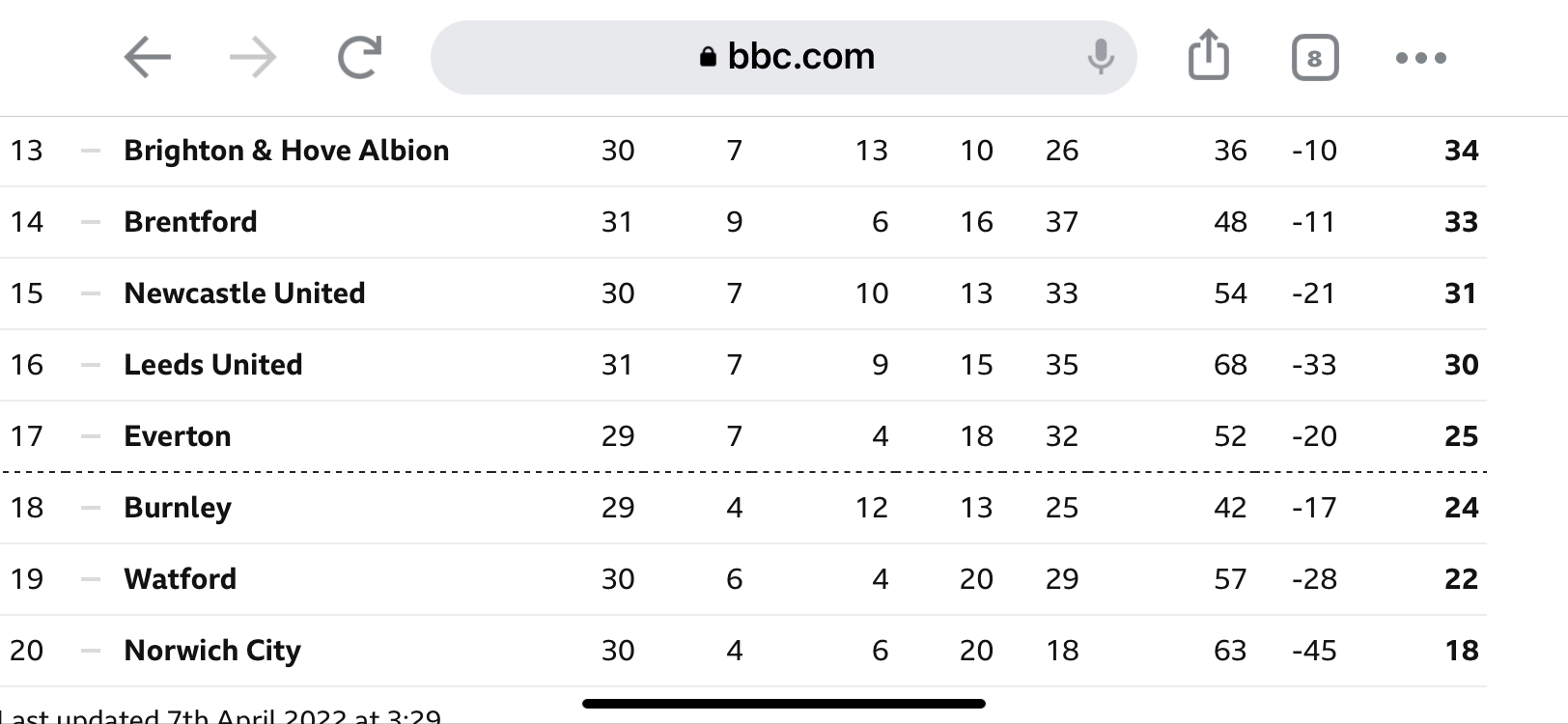Open the Leeds United team page
The width and height of the screenshot is (1568, 724).
click(x=213, y=365)
